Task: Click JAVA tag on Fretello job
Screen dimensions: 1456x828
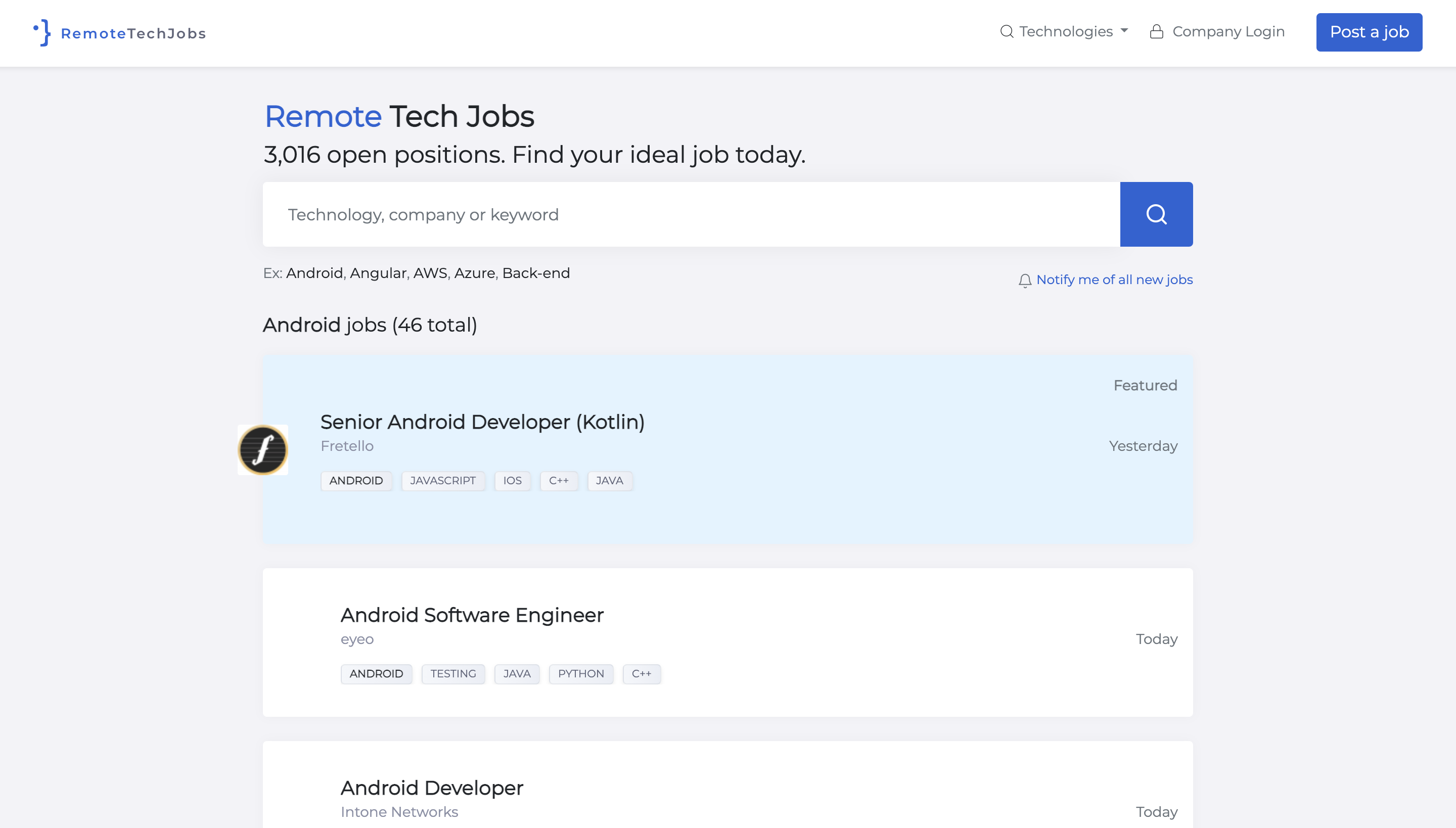Action: (609, 481)
